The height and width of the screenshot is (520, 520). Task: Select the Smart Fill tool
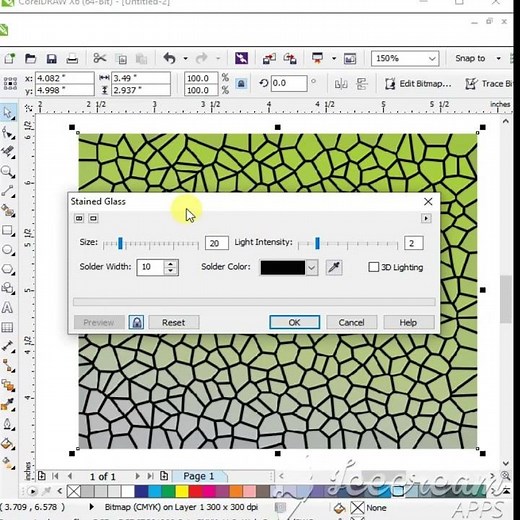(7, 211)
